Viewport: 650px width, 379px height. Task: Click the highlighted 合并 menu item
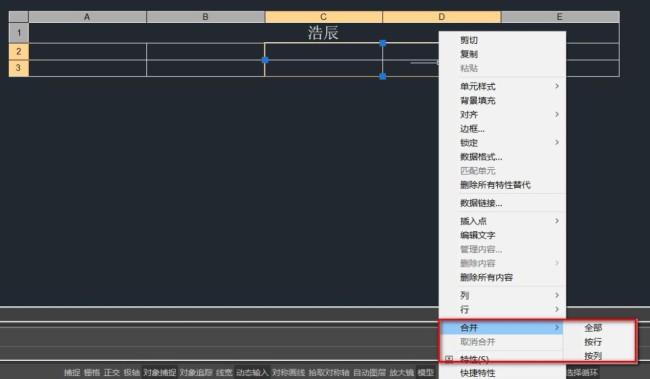coord(502,328)
